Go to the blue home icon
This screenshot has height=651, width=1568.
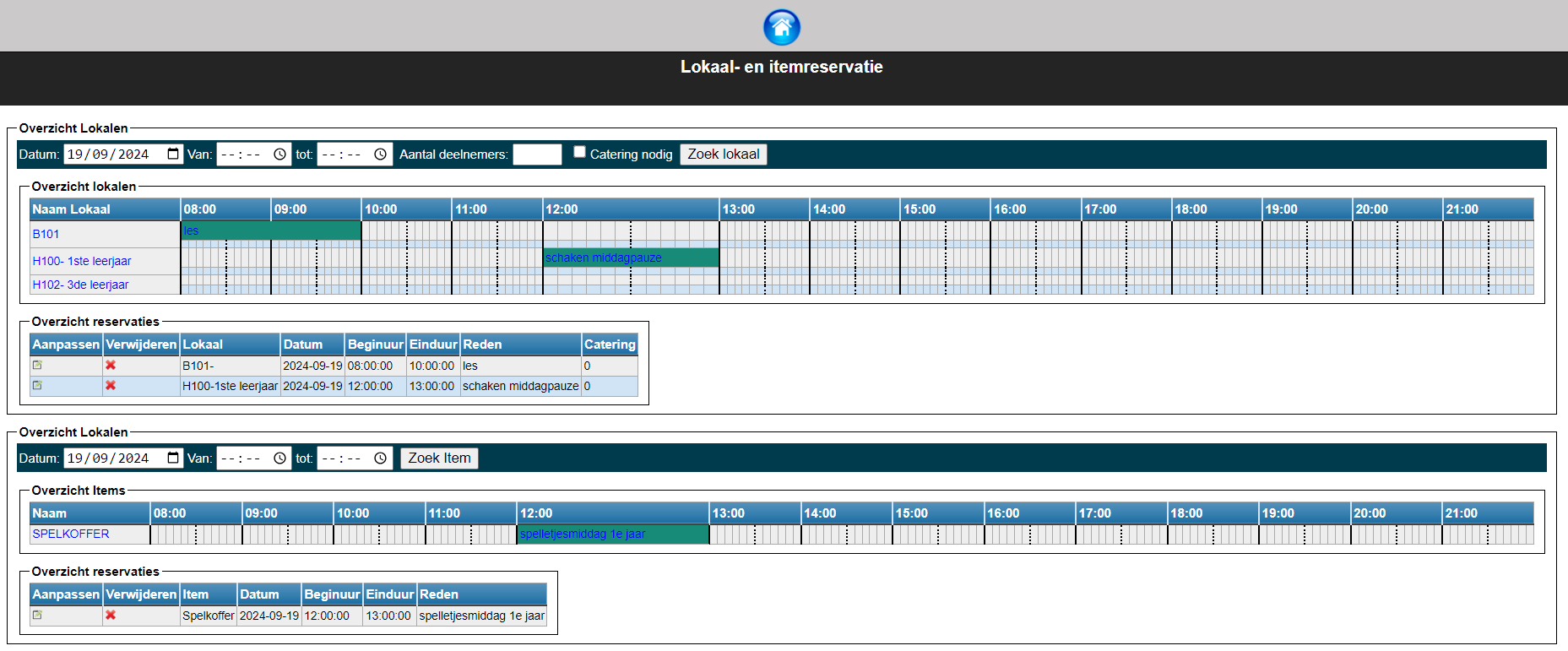[782, 27]
